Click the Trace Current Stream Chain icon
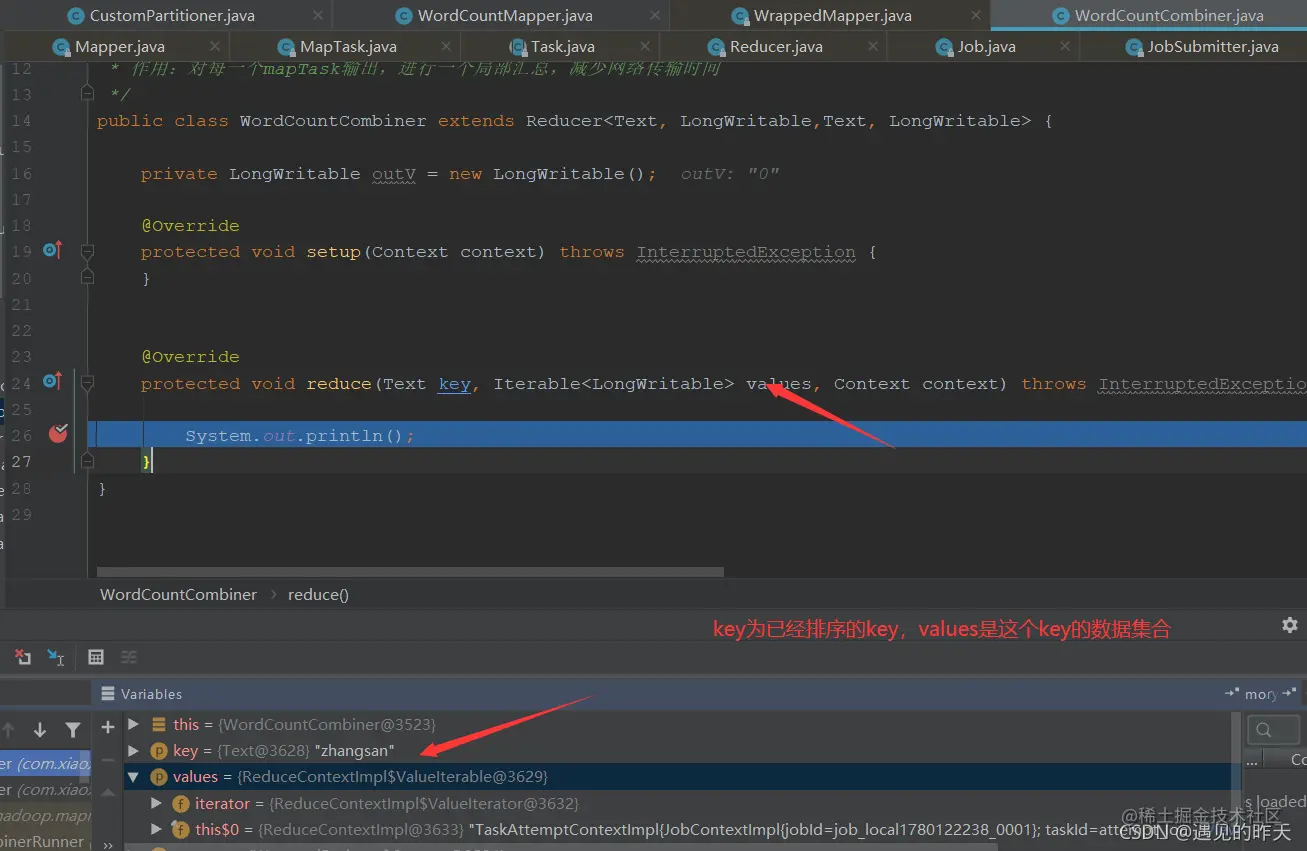 pos(129,657)
